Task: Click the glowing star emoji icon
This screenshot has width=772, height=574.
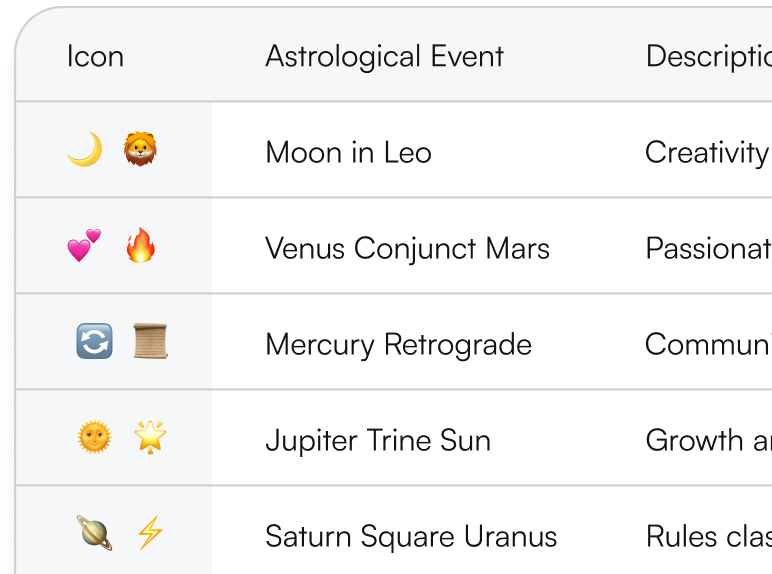Action: (x=151, y=438)
